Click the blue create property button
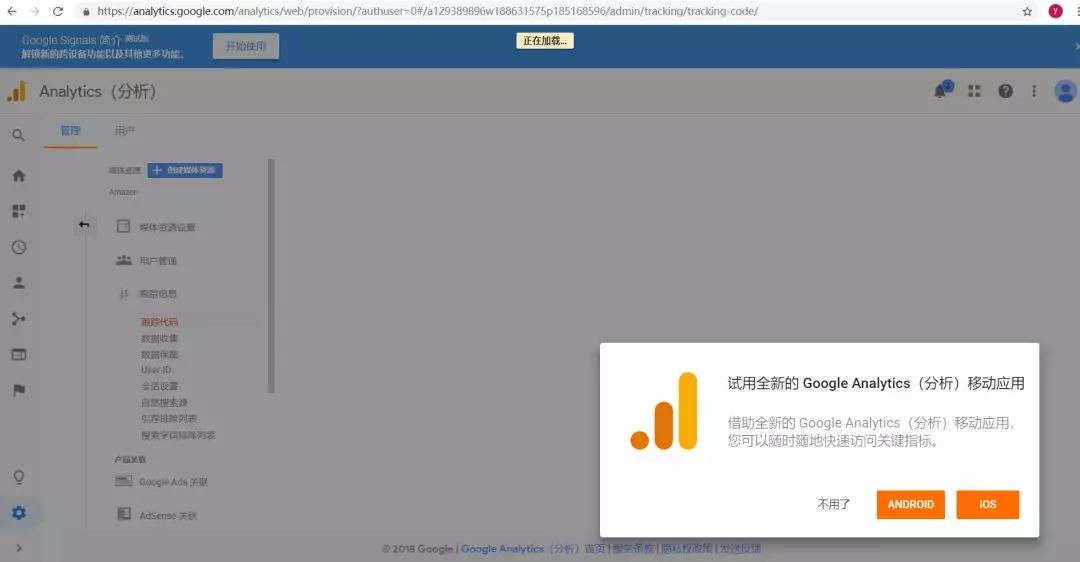Image resolution: width=1080 pixels, height=562 pixels. click(x=185, y=170)
